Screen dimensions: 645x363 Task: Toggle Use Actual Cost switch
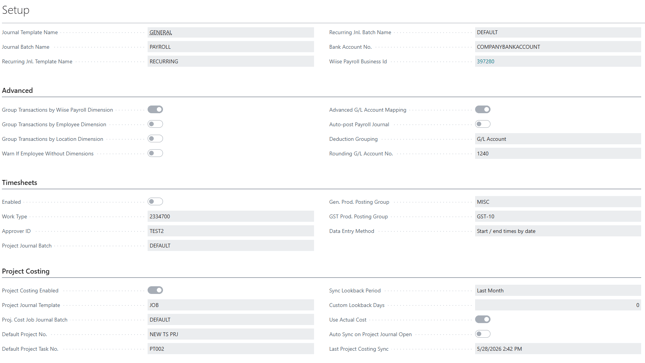(483, 319)
